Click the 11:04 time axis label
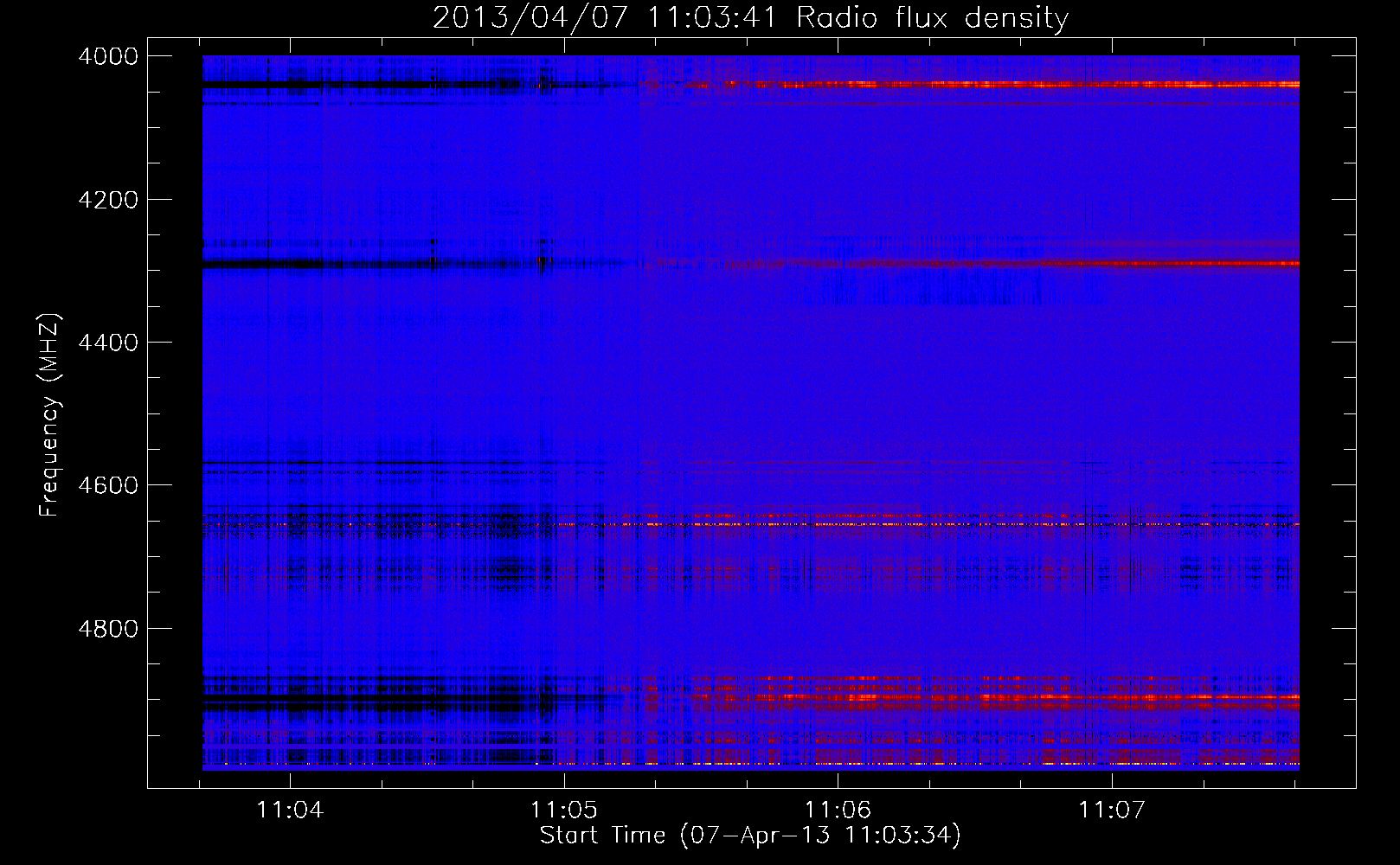Image resolution: width=1400 pixels, height=865 pixels. coord(290,810)
